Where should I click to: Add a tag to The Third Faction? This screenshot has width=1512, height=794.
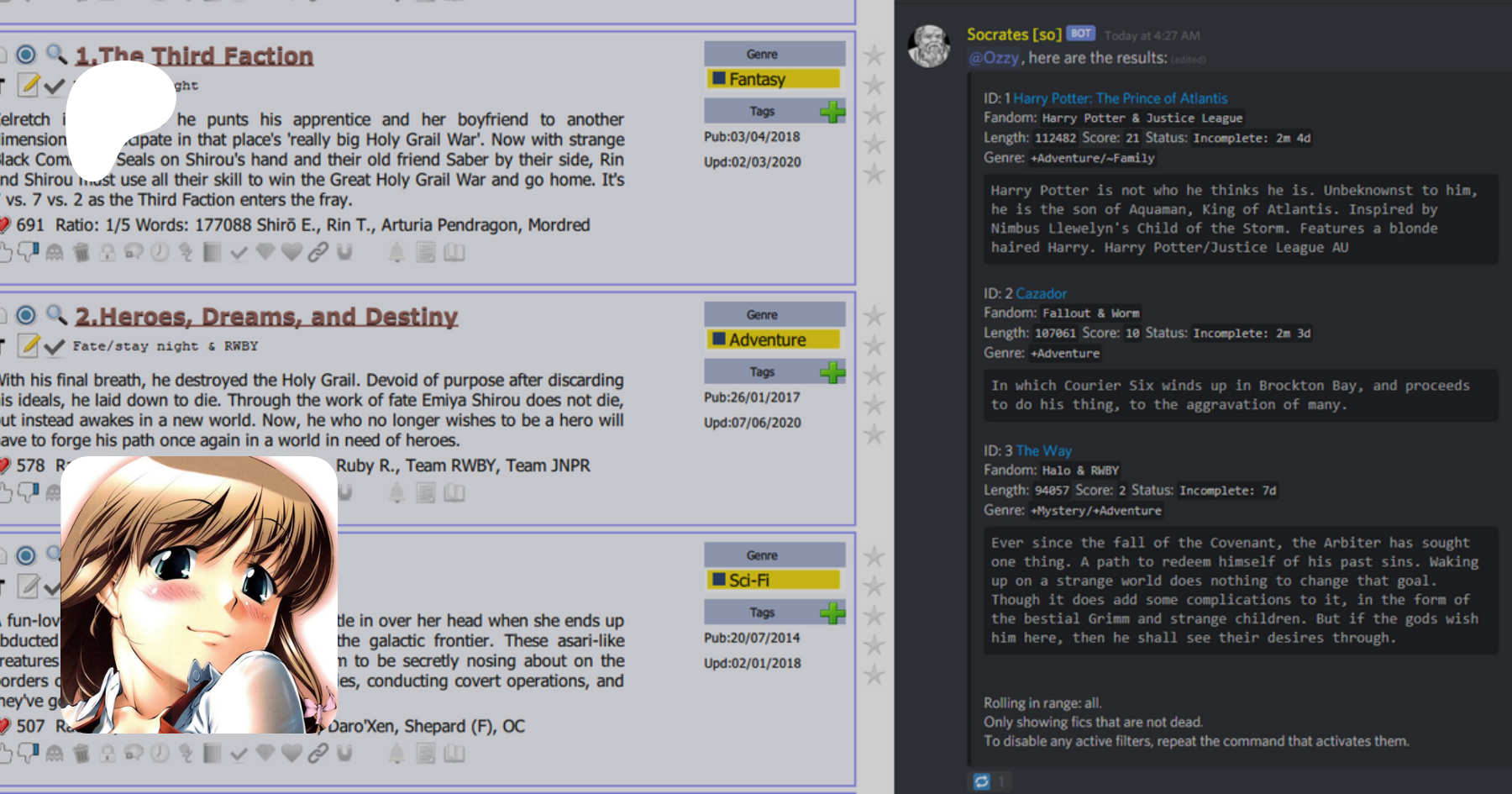(832, 112)
